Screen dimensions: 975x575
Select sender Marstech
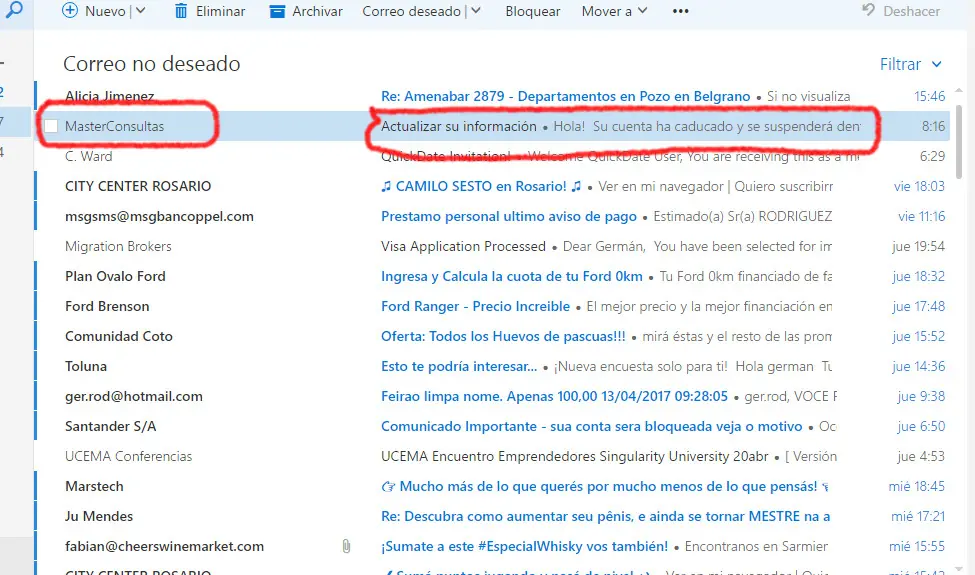tap(94, 486)
